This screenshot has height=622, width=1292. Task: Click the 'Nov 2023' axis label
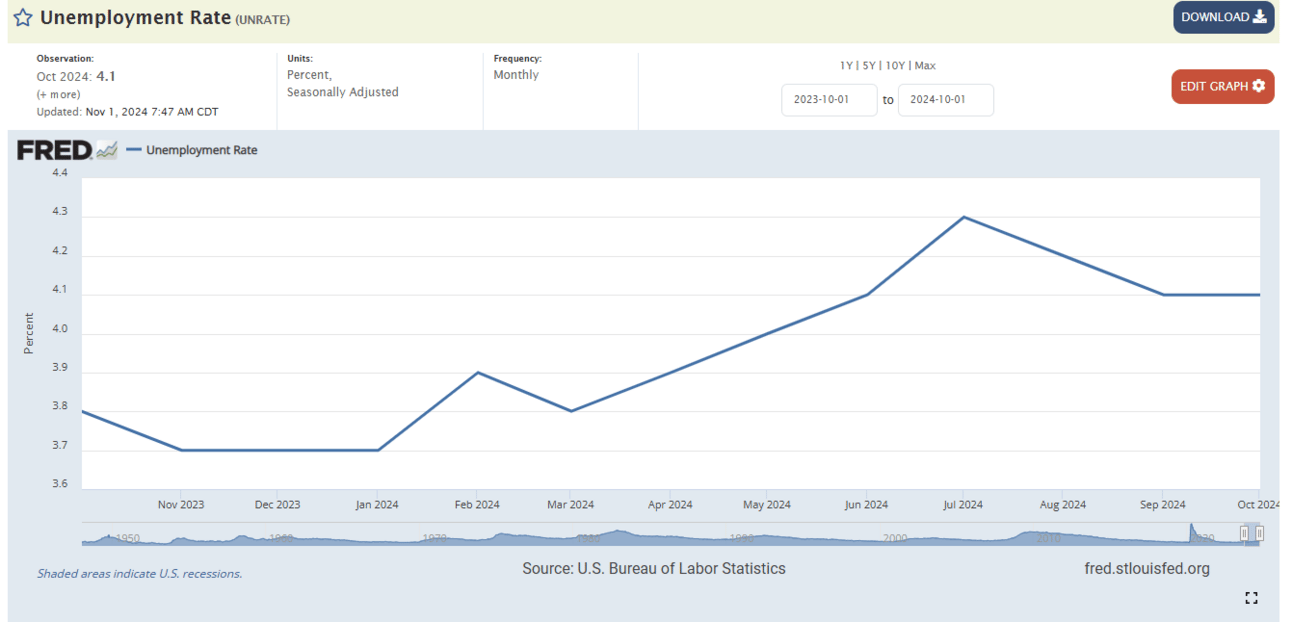click(181, 505)
